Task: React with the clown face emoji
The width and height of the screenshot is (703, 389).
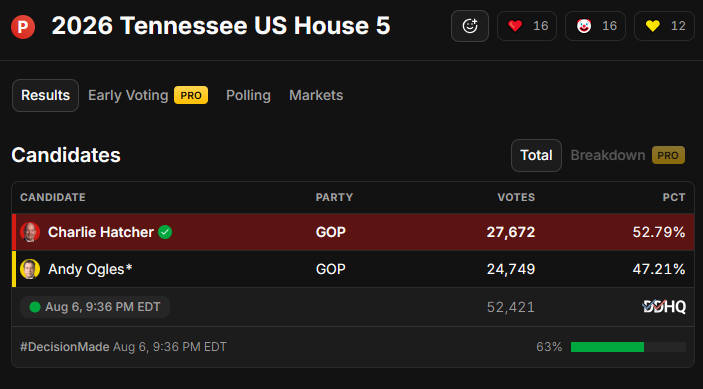Action: [x=595, y=26]
